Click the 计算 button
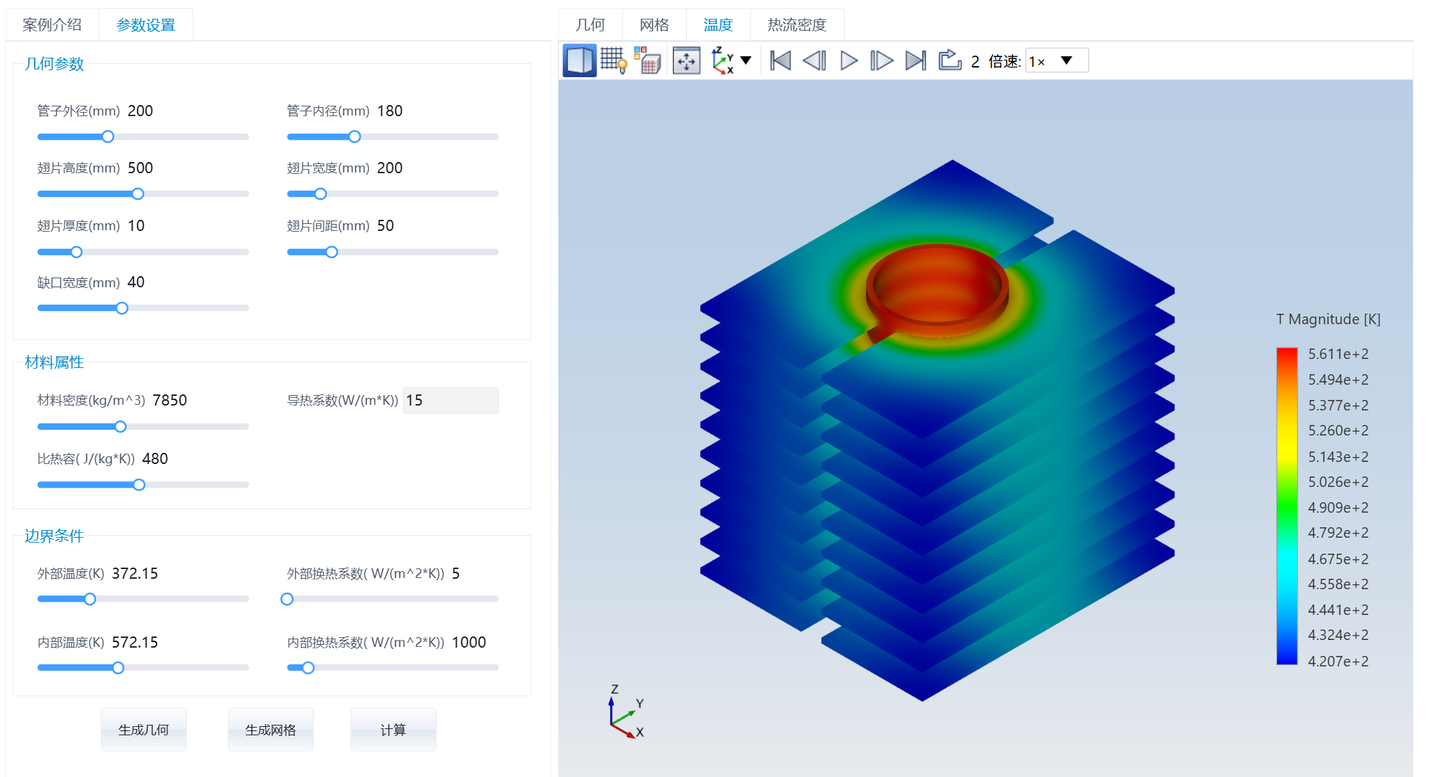1440x777 pixels. pos(393,730)
